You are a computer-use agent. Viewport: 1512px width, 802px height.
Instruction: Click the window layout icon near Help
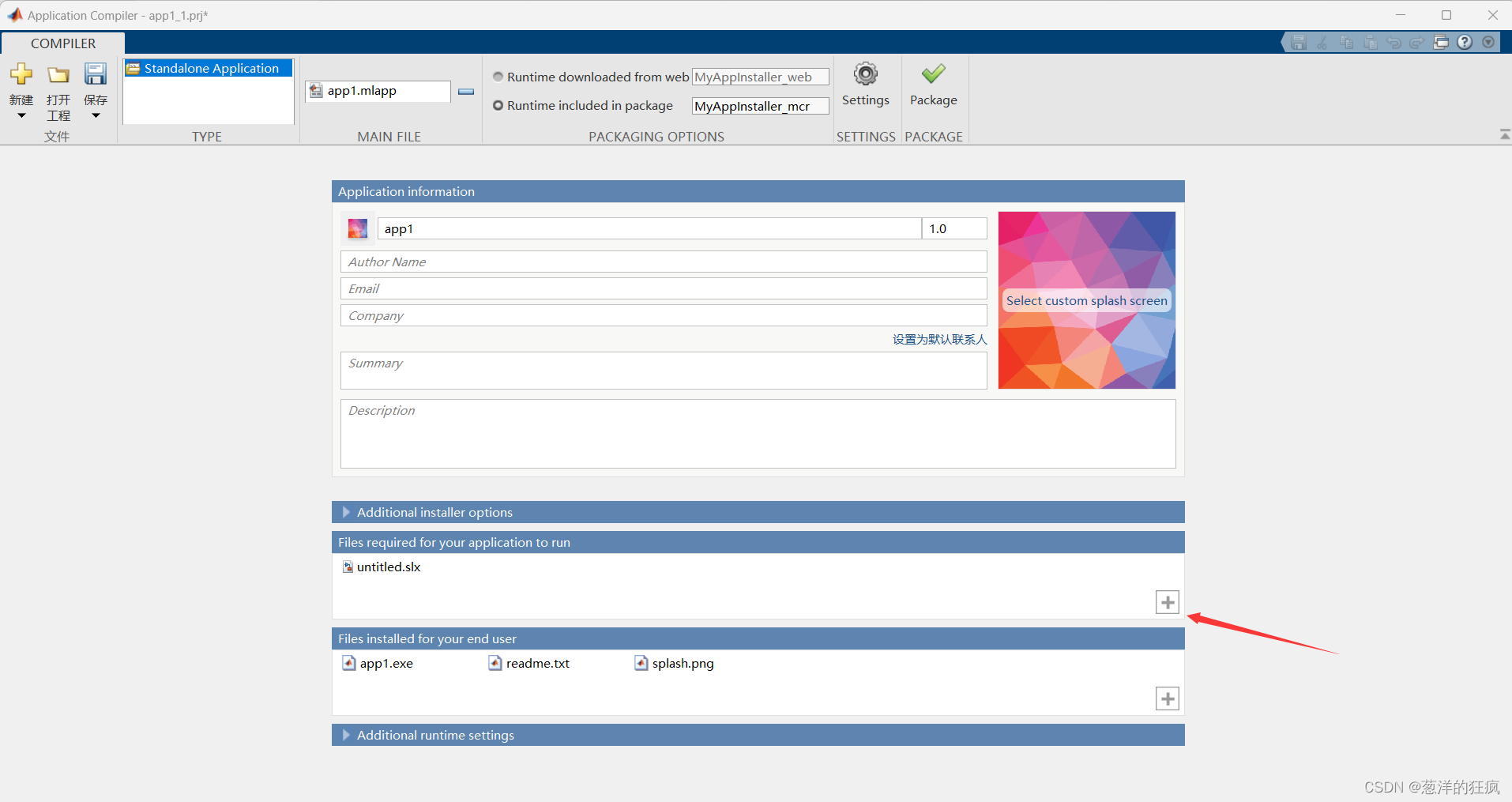click(x=1441, y=42)
